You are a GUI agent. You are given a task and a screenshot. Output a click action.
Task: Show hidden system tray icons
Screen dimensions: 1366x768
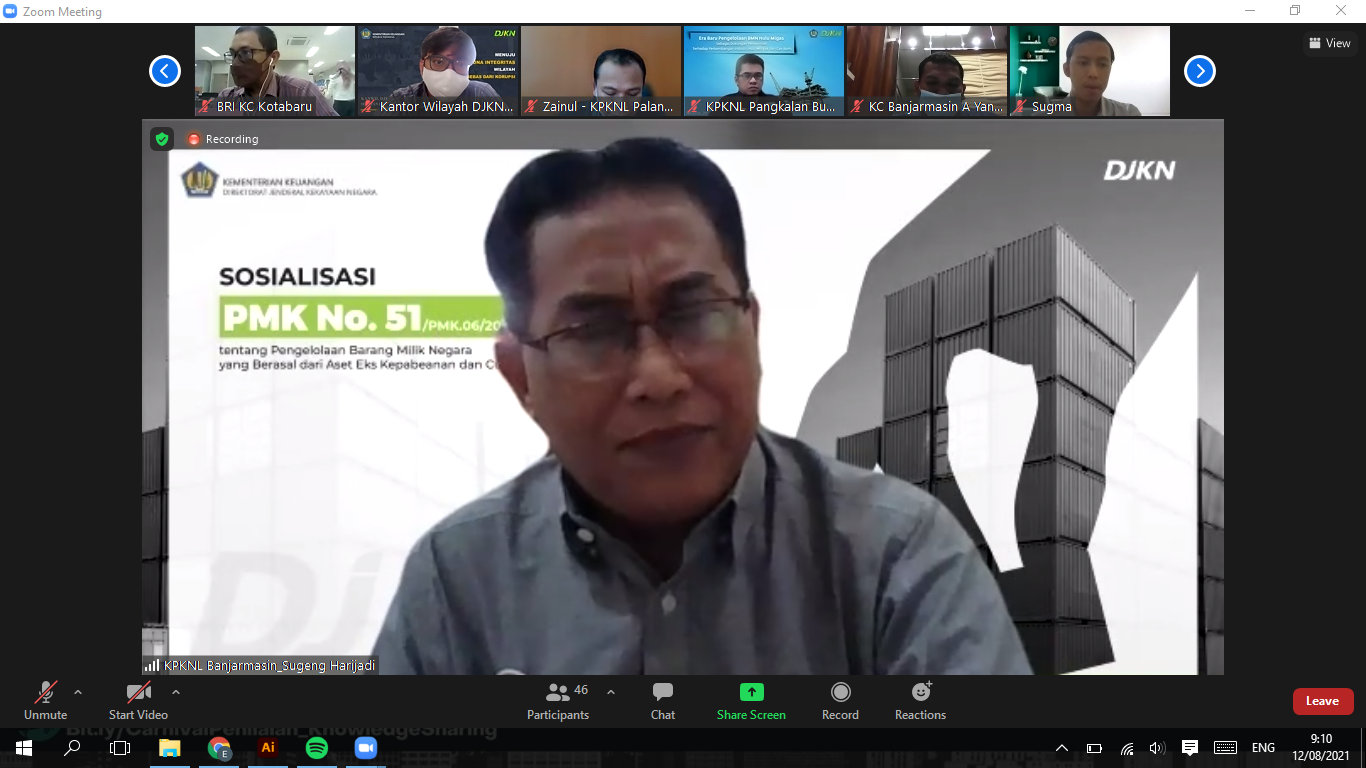[x=1062, y=748]
